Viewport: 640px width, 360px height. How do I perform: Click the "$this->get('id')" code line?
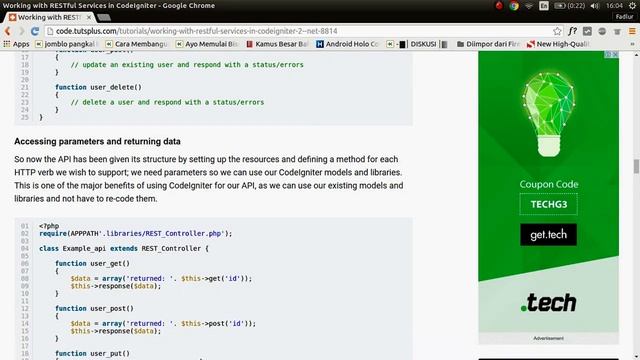161,279
